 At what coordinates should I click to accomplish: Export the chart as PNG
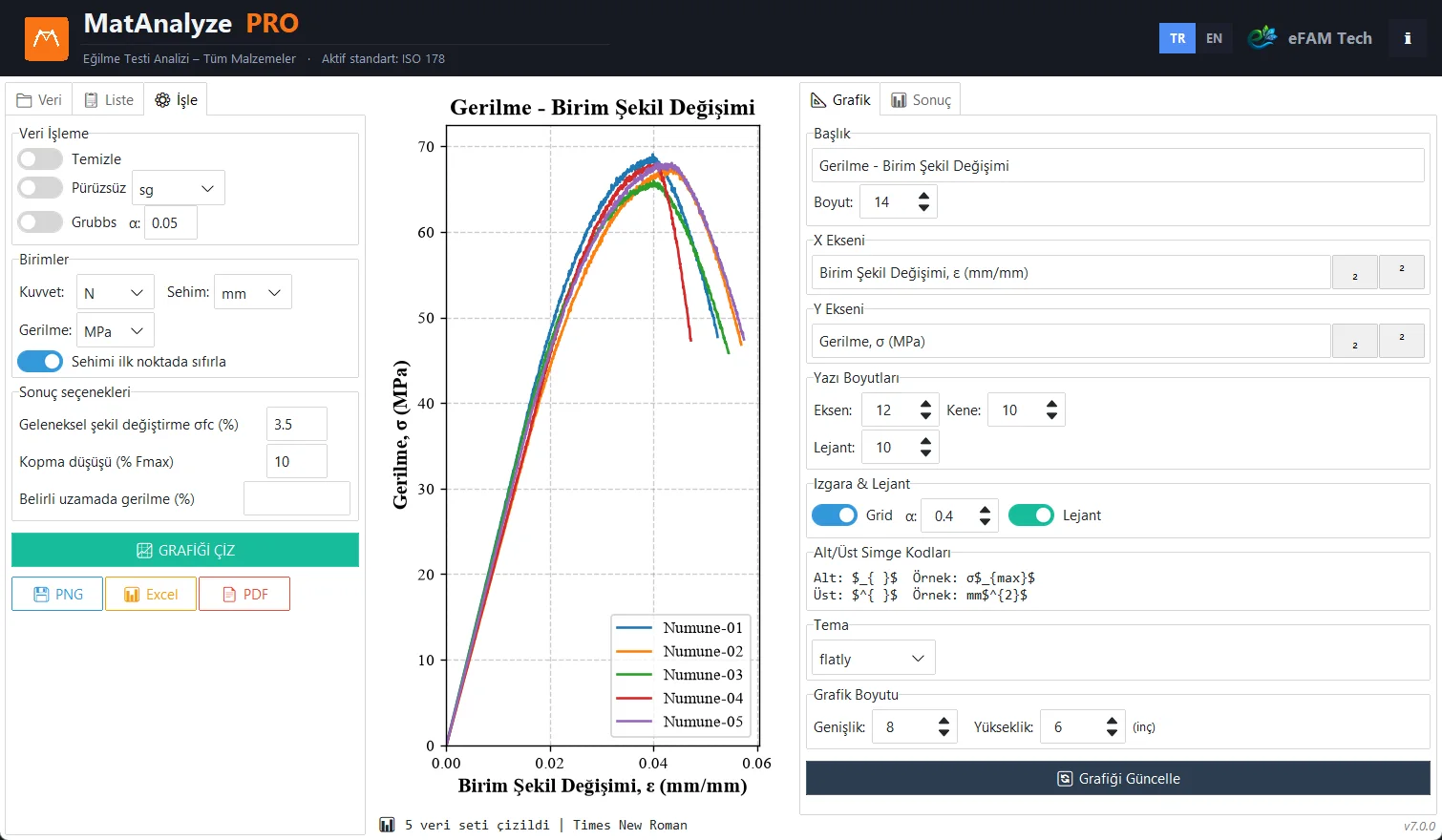click(57, 594)
